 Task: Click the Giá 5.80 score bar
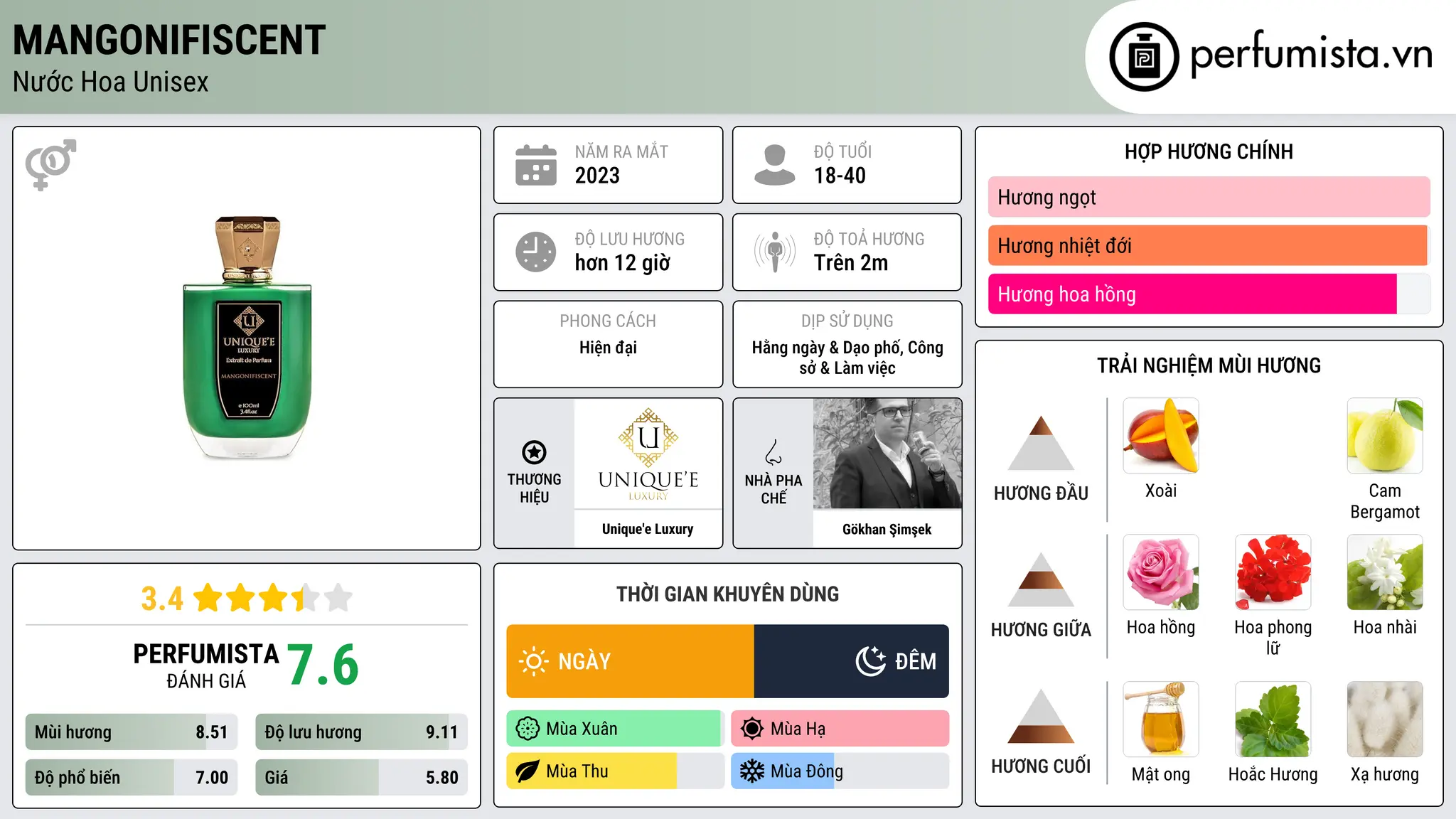[361, 777]
